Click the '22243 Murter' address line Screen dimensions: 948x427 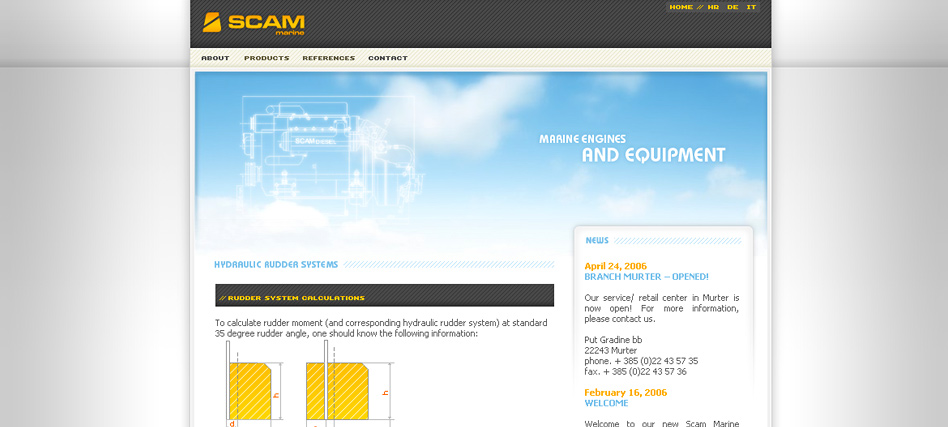611,350
